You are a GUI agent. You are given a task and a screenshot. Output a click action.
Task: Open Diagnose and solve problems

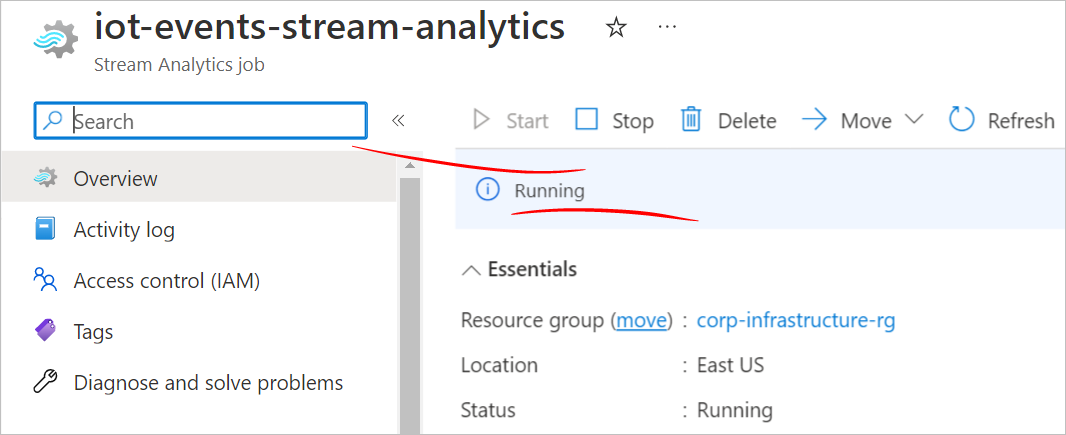[199, 383]
